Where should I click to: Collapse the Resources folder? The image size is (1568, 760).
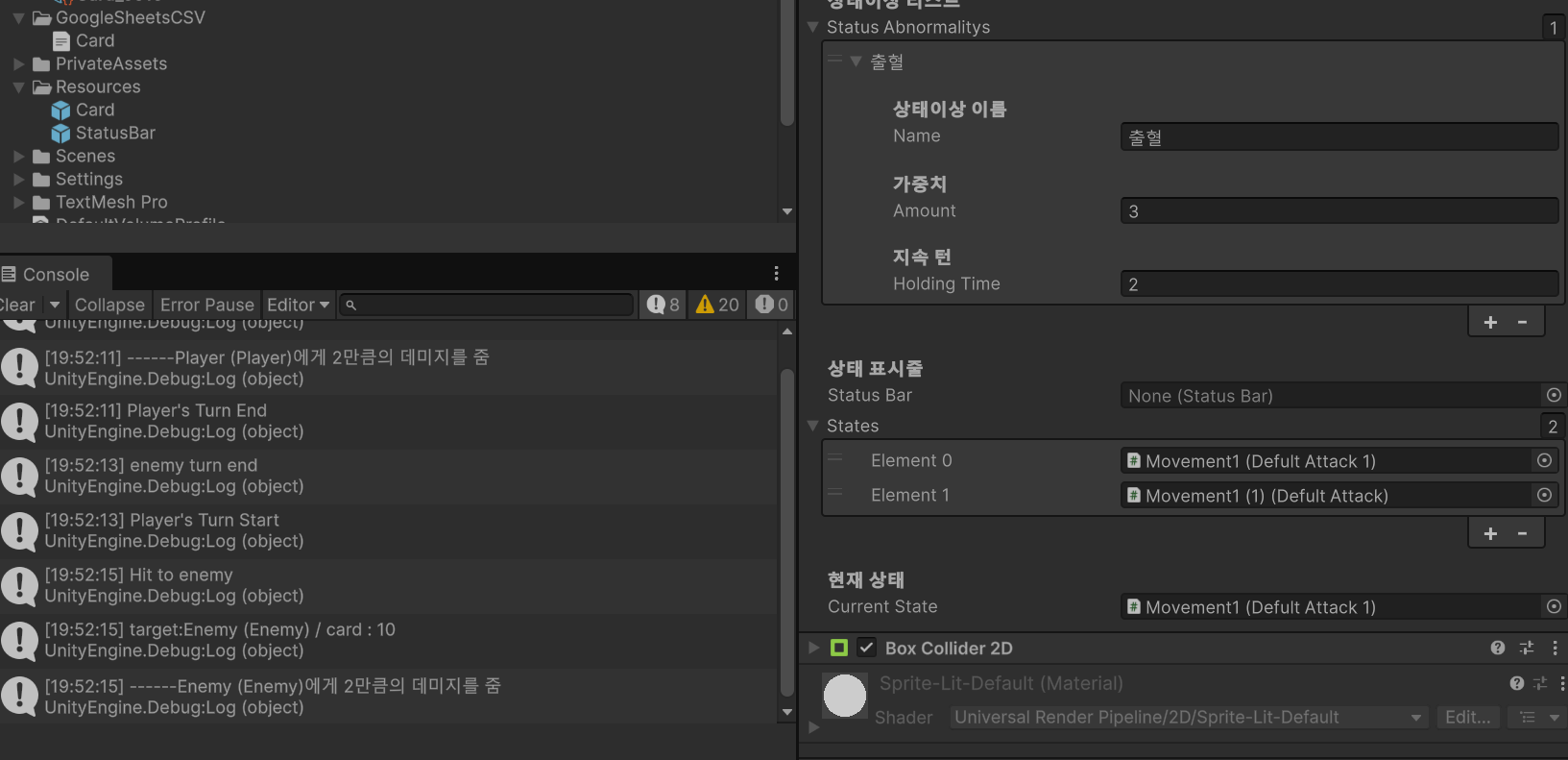point(18,86)
